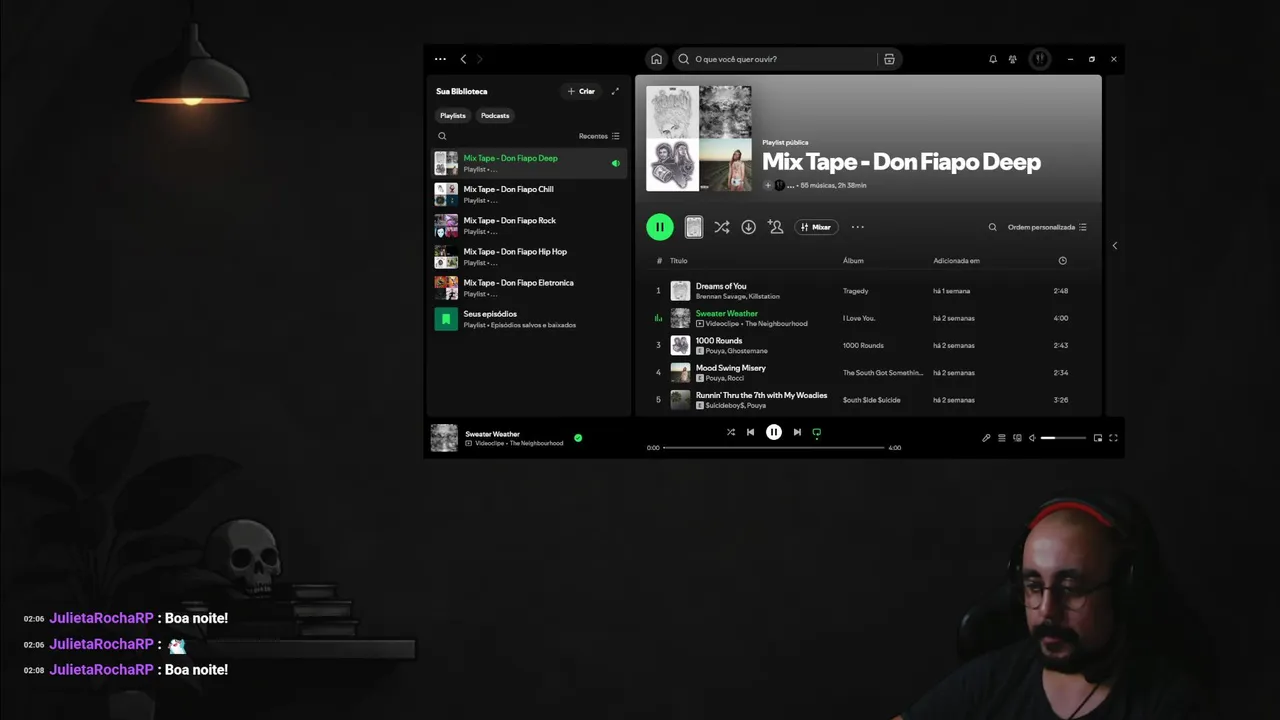1280x720 pixels.
Task: Select the Sweater Weather track row
Action: (x=869, y=318)
